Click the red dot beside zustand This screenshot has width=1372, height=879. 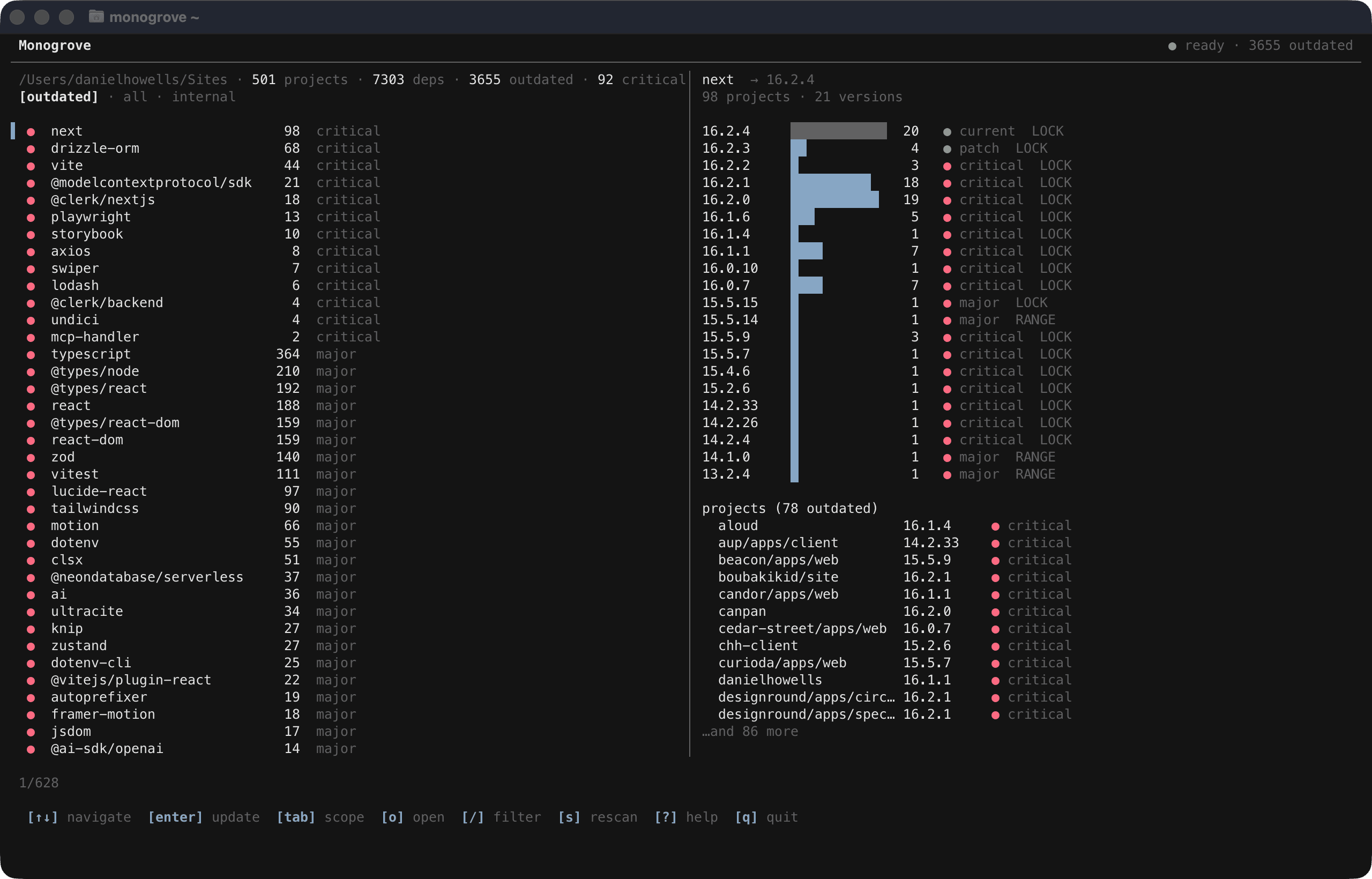coord(31,646)
